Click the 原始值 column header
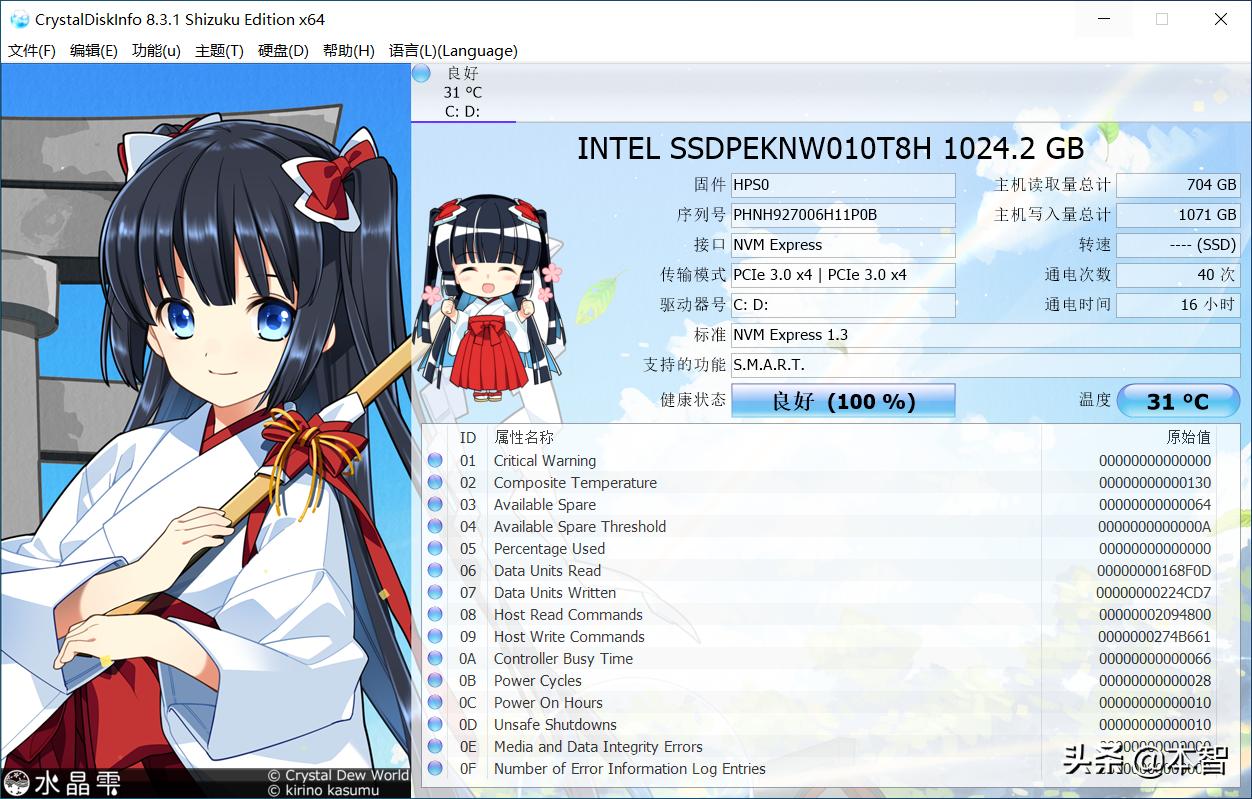Viewport: 1252px width, 799px height. (x=1188, y=438)
